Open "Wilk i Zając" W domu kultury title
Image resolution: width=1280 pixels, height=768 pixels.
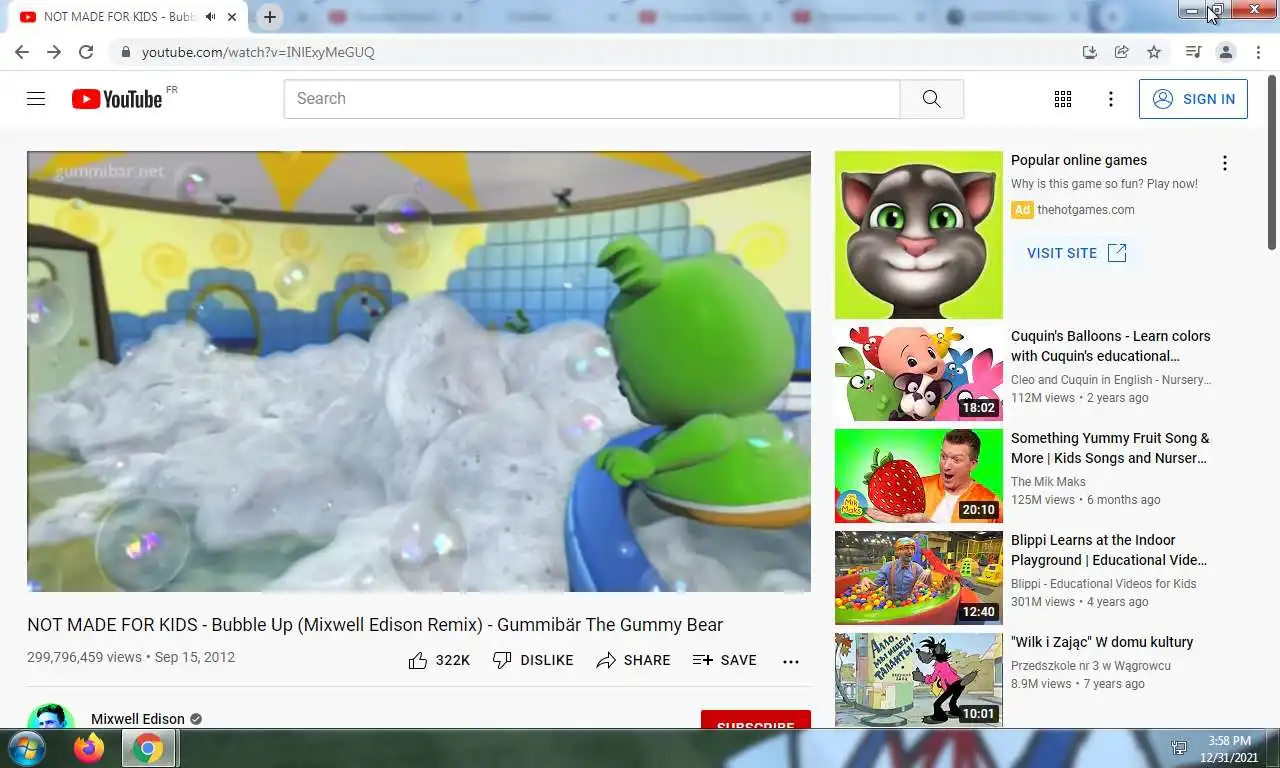[x=1102, y=642]
